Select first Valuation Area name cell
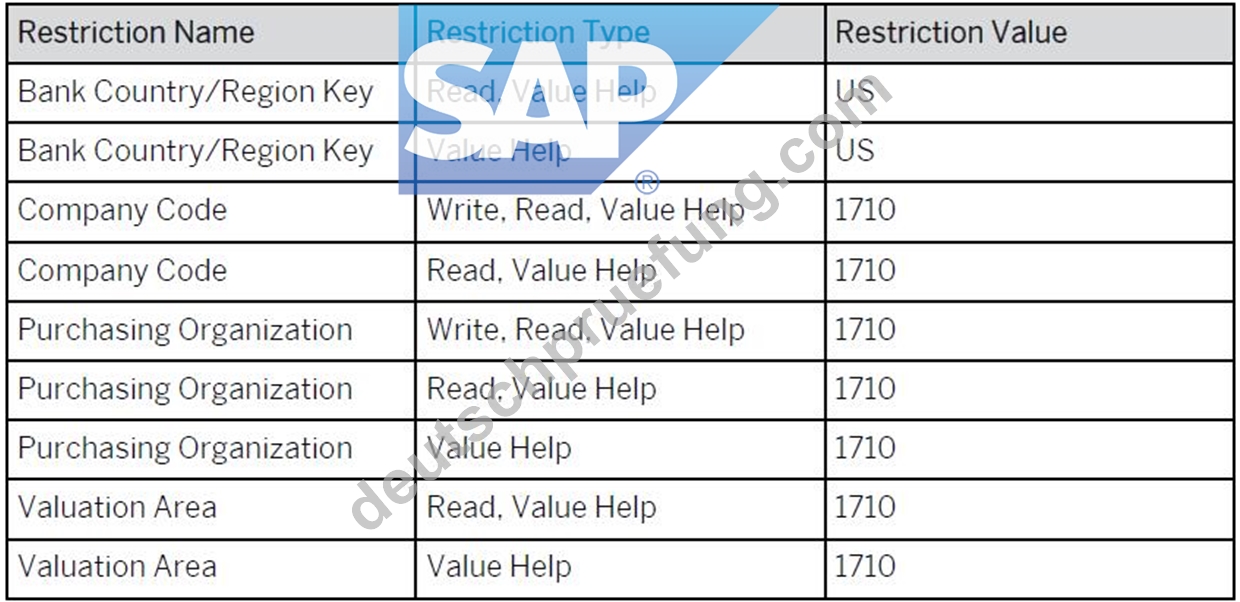This screenshot has height=602, width=1240. 211,508
